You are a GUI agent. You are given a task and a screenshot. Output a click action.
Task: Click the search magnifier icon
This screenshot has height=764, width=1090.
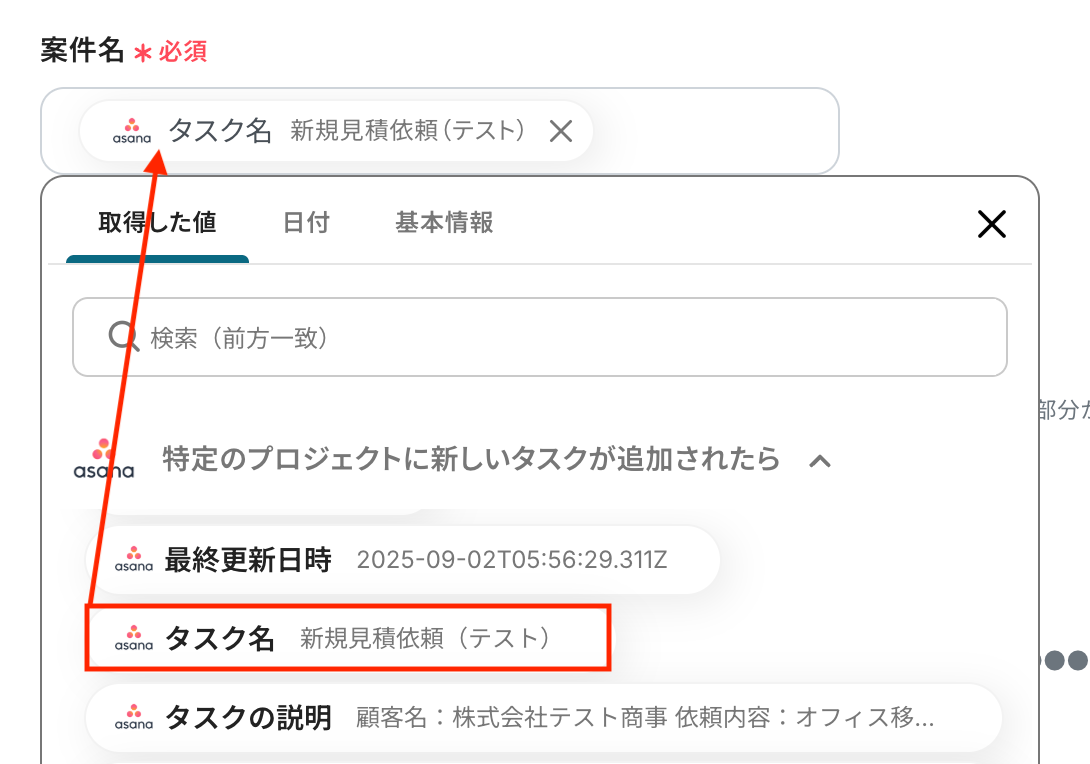click(123, 337)
